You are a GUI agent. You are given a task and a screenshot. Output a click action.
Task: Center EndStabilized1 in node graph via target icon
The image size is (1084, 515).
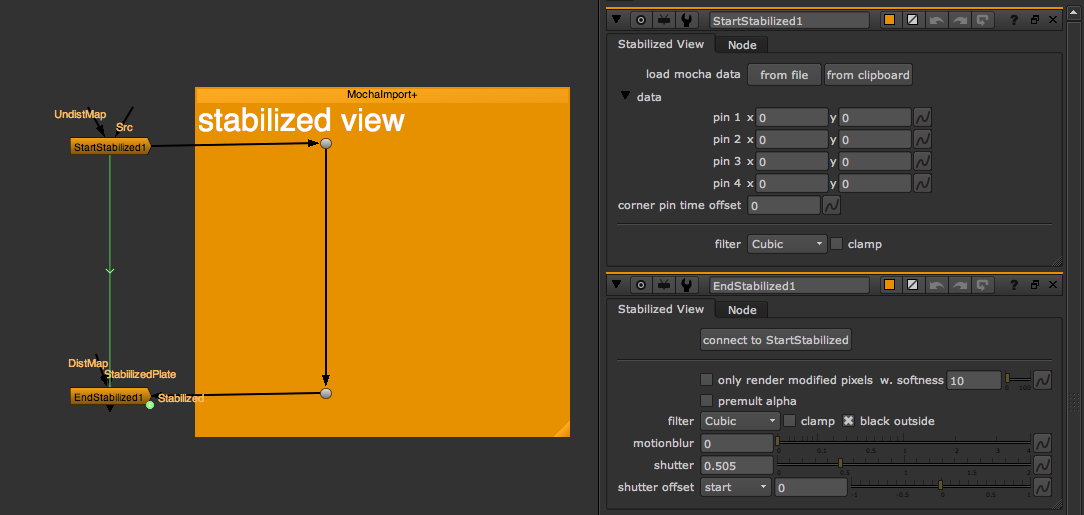tap(641, 285)
